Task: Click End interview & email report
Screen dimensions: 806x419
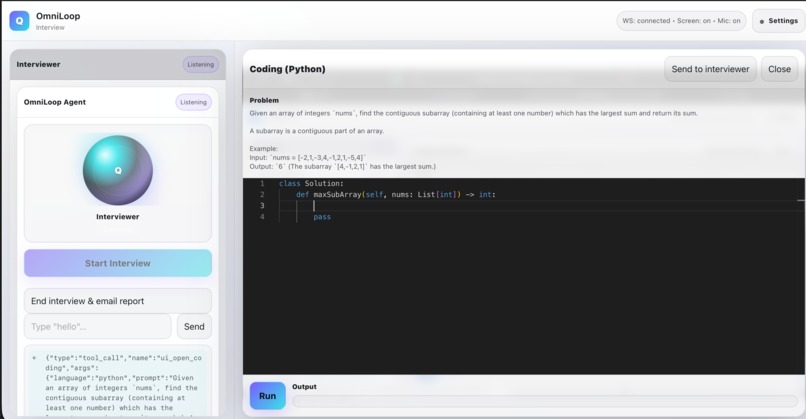Action: 118,301
